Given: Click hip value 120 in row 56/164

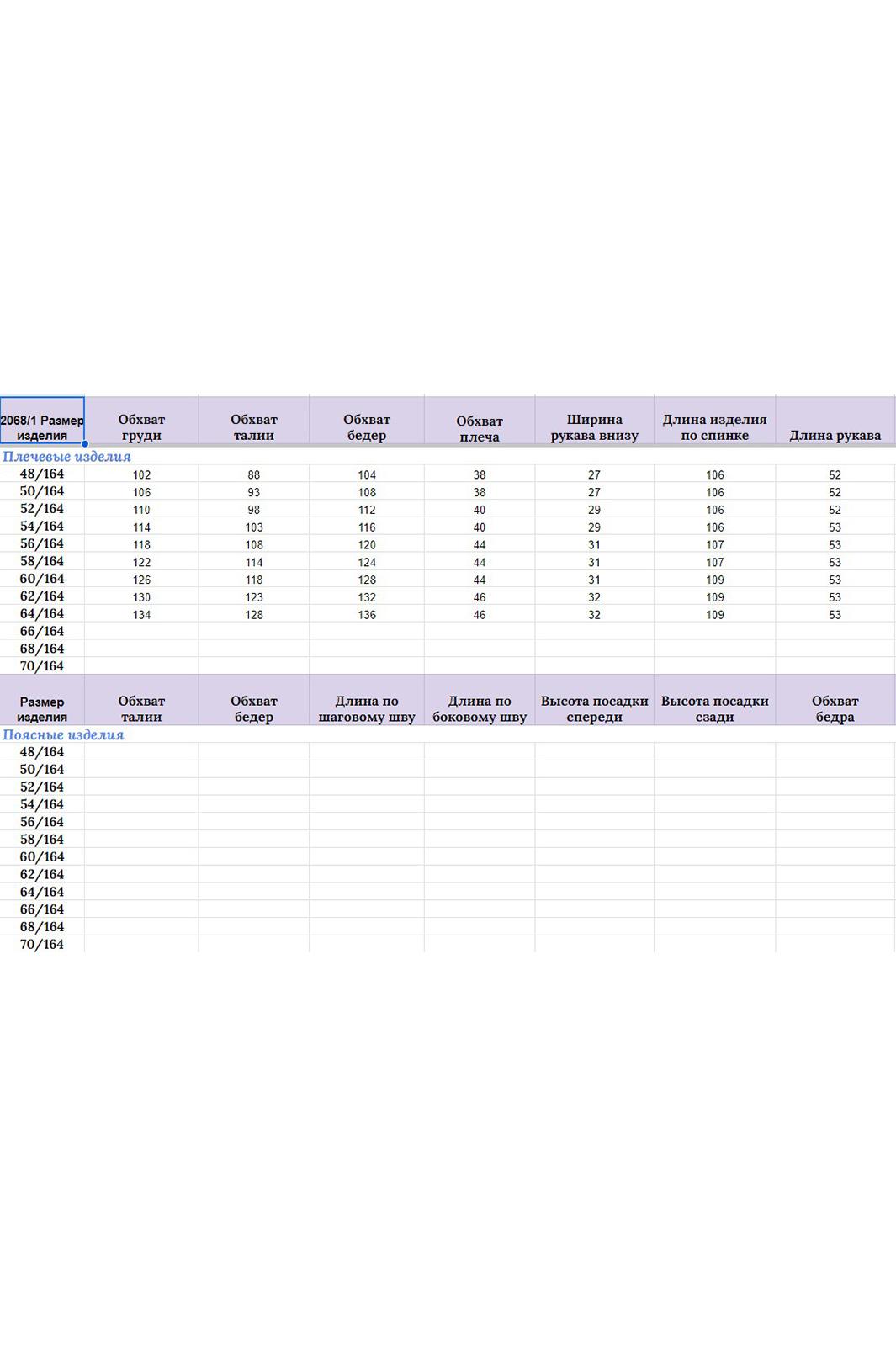Looking at the screenshot, I should coord(367,545).
